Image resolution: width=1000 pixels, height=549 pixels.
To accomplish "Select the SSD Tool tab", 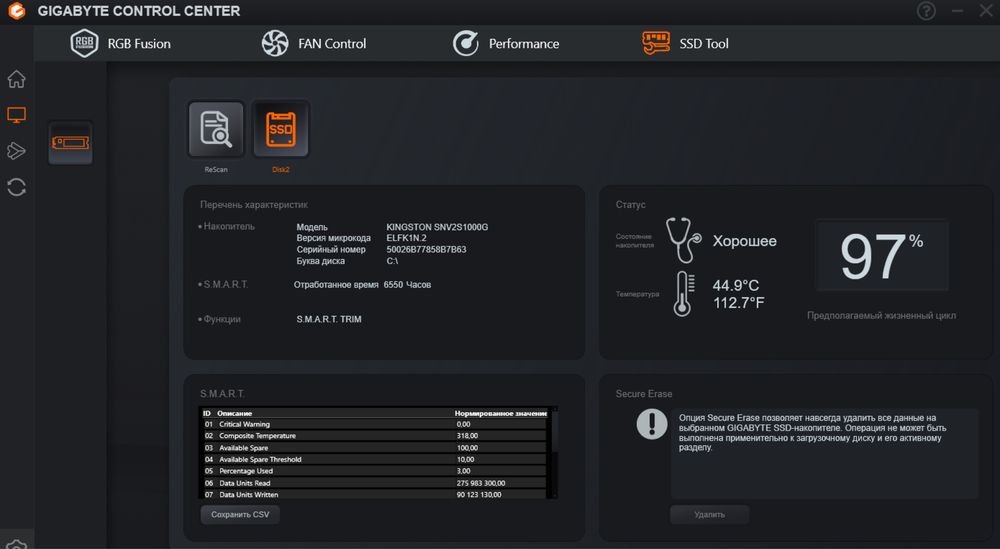I will [685, 43].
